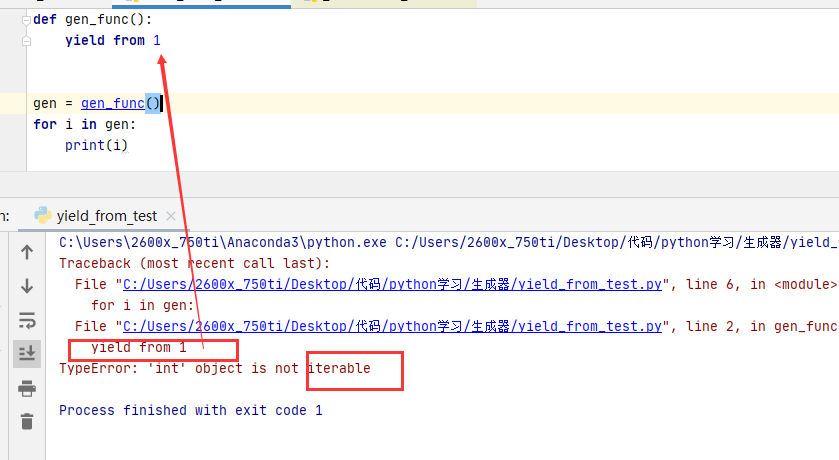The image size is (839, 460).
Task: Click the 'def gen_func():' line
Action: click(93, 20)
